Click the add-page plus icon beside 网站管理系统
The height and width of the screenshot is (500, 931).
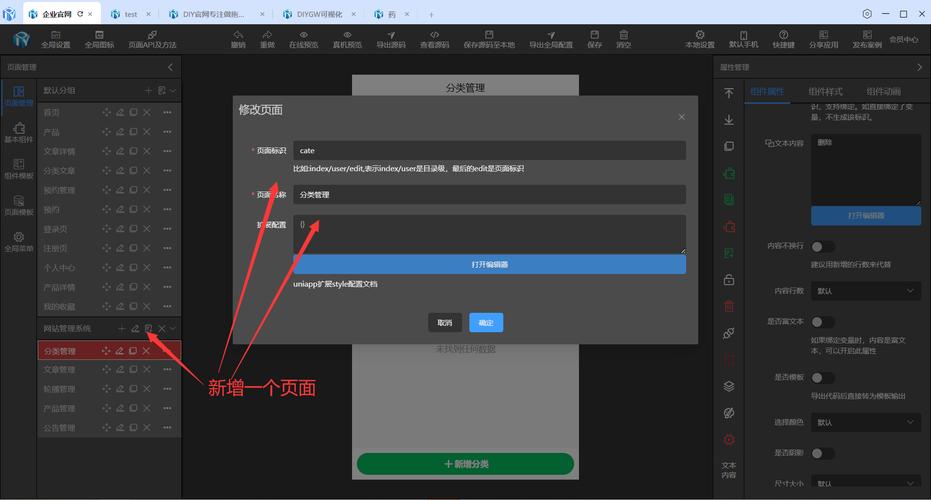pos(122,328)
